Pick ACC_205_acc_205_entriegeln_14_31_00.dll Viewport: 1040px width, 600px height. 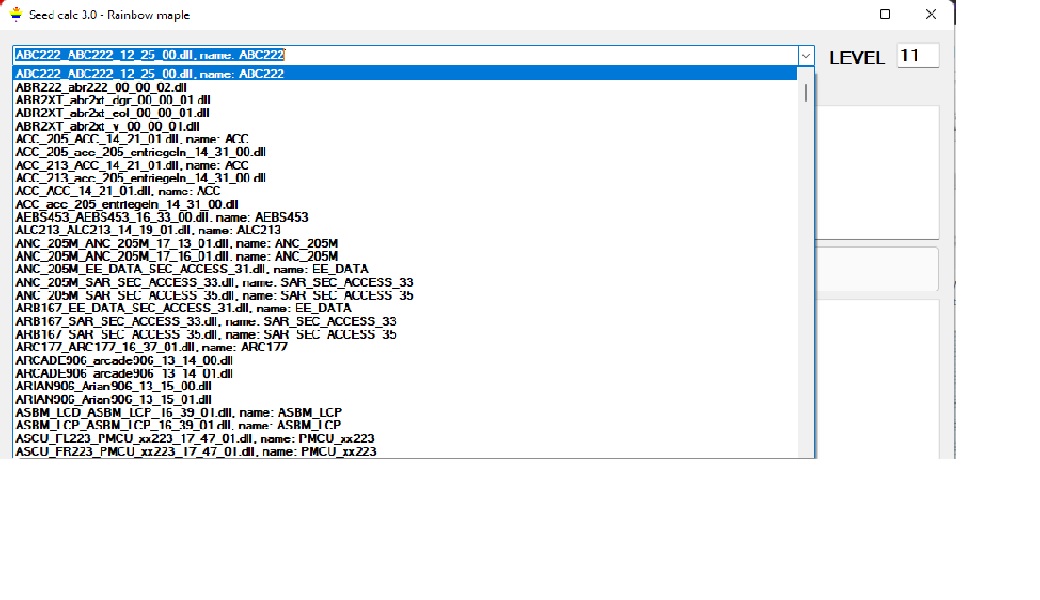405,152
